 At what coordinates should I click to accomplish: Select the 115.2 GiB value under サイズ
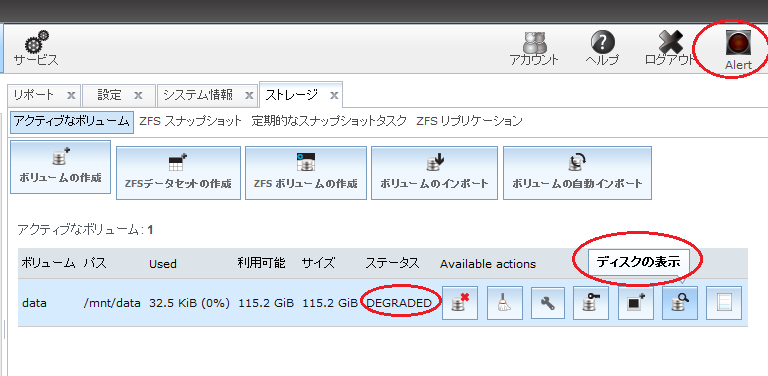click(x=330, y=303)
